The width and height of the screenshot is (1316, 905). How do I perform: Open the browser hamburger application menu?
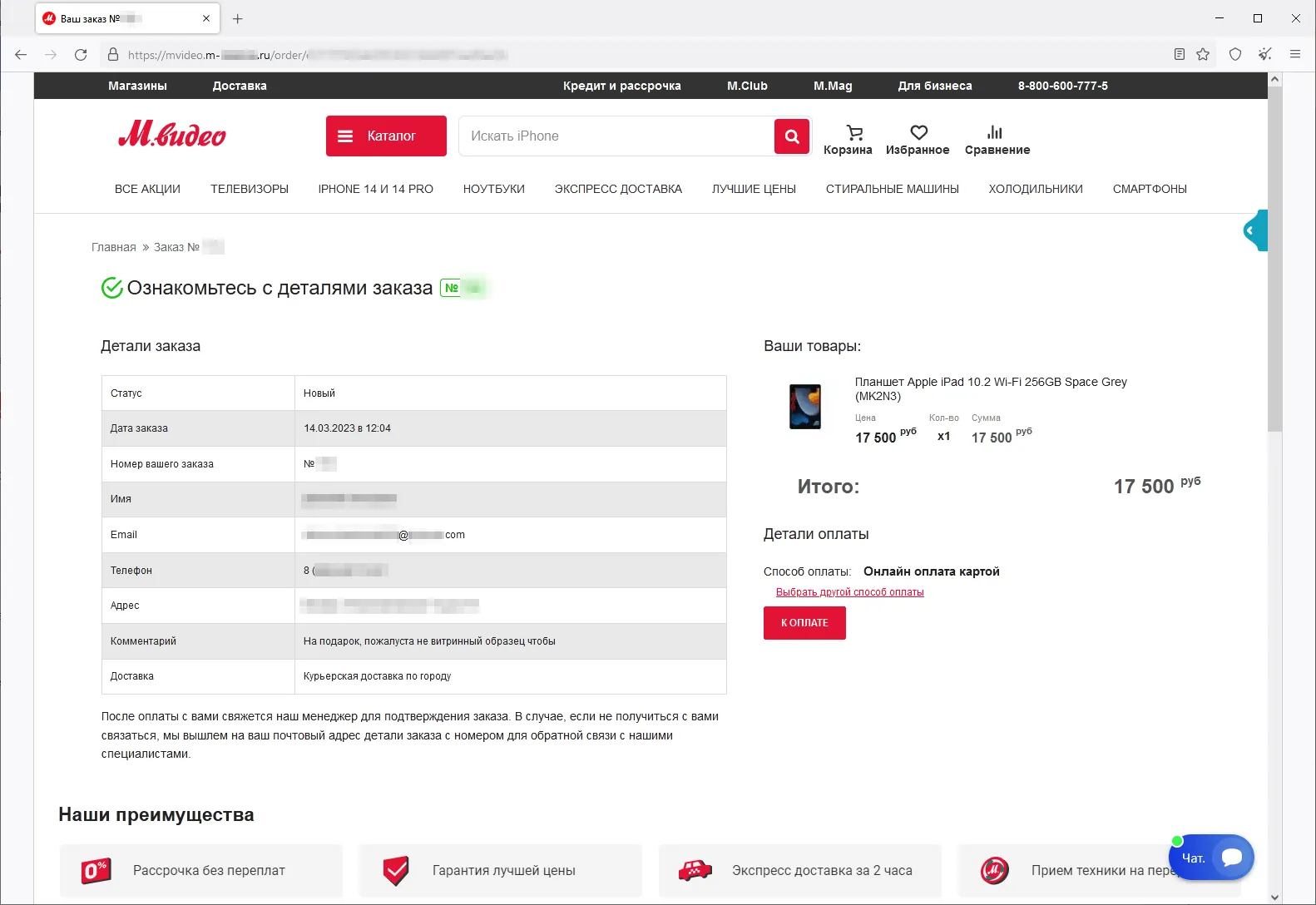(x=1294, y=55)
